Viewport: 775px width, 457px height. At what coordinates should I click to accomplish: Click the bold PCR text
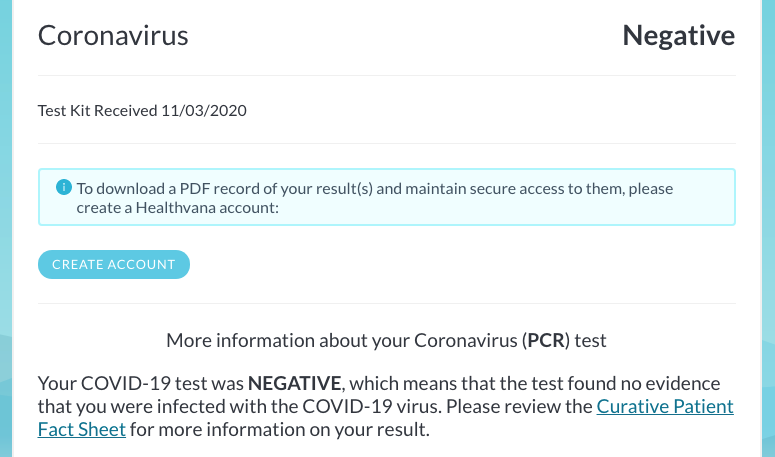(x=546, y=340)
